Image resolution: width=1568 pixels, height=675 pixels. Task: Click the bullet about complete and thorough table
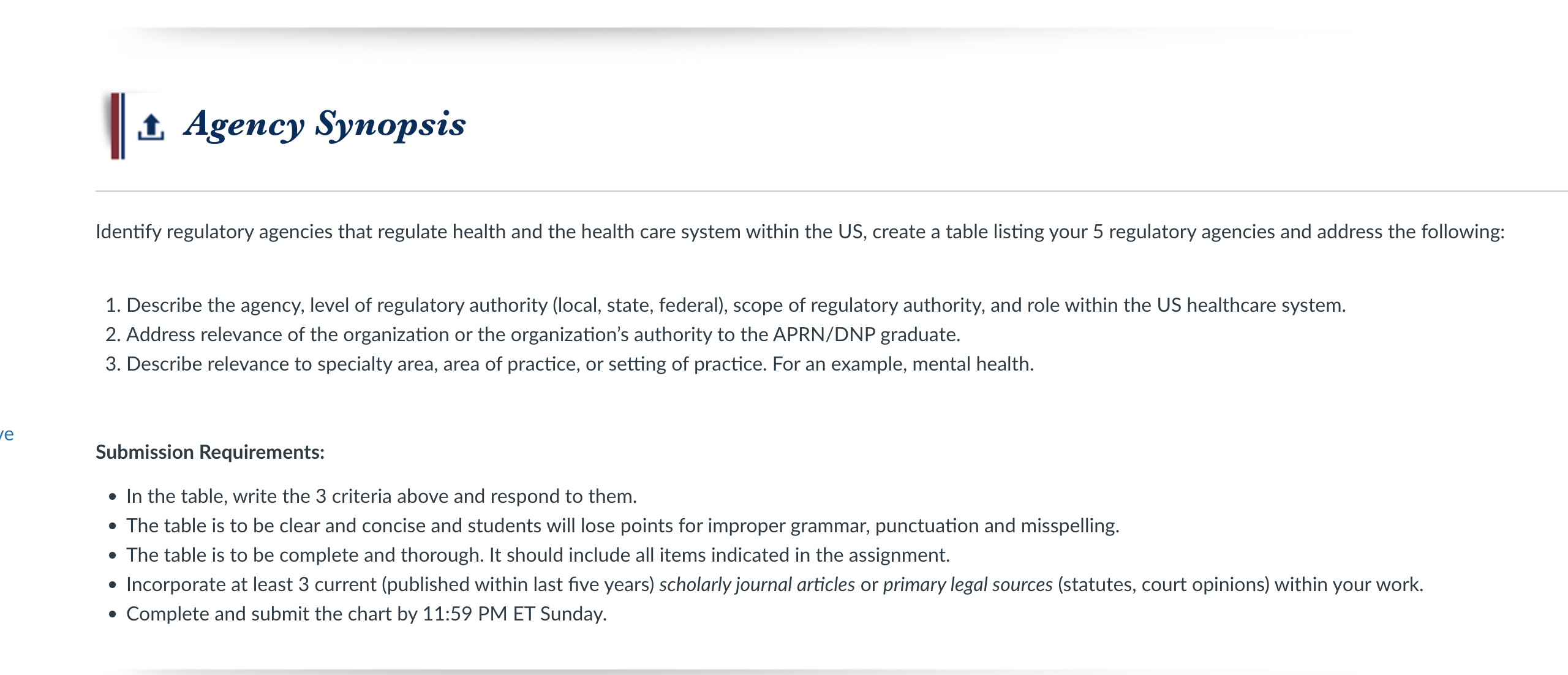tap(538, 555)
